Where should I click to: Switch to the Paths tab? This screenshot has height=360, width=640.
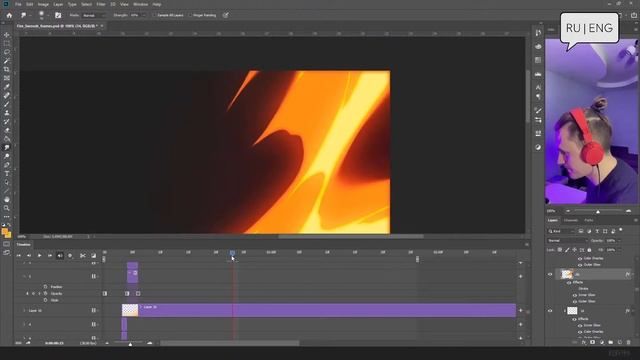(589, 220)
